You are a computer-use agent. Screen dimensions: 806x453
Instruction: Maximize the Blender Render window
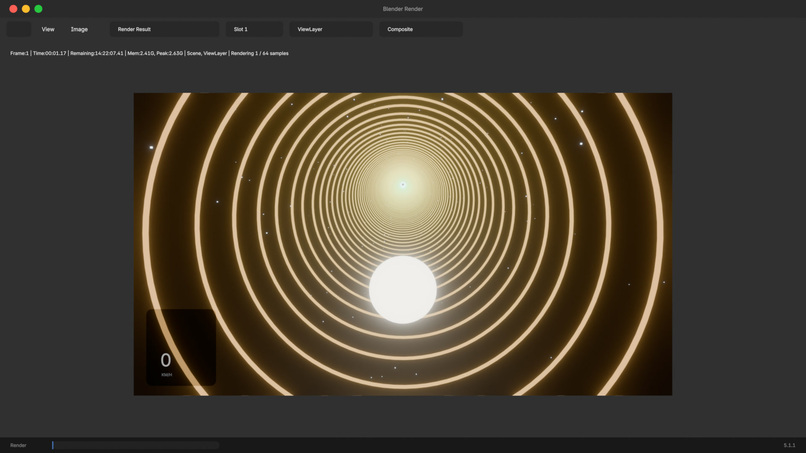click(38, 9)
